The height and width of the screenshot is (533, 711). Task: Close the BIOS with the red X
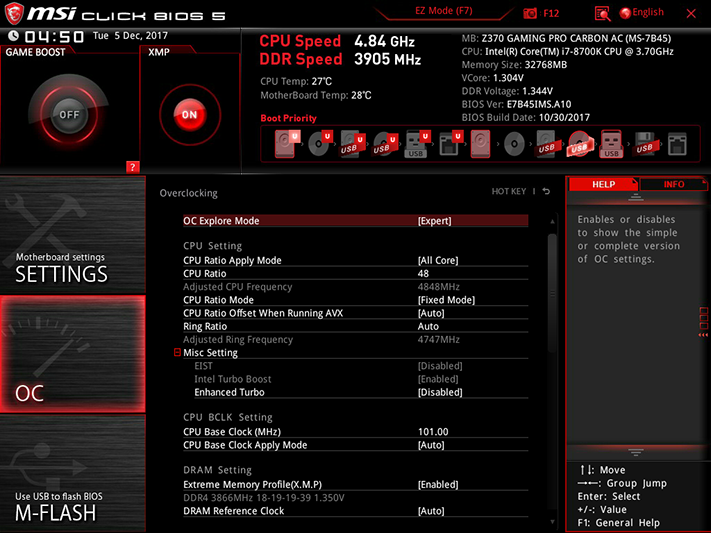pyautogui.click(x=691, y=14)
